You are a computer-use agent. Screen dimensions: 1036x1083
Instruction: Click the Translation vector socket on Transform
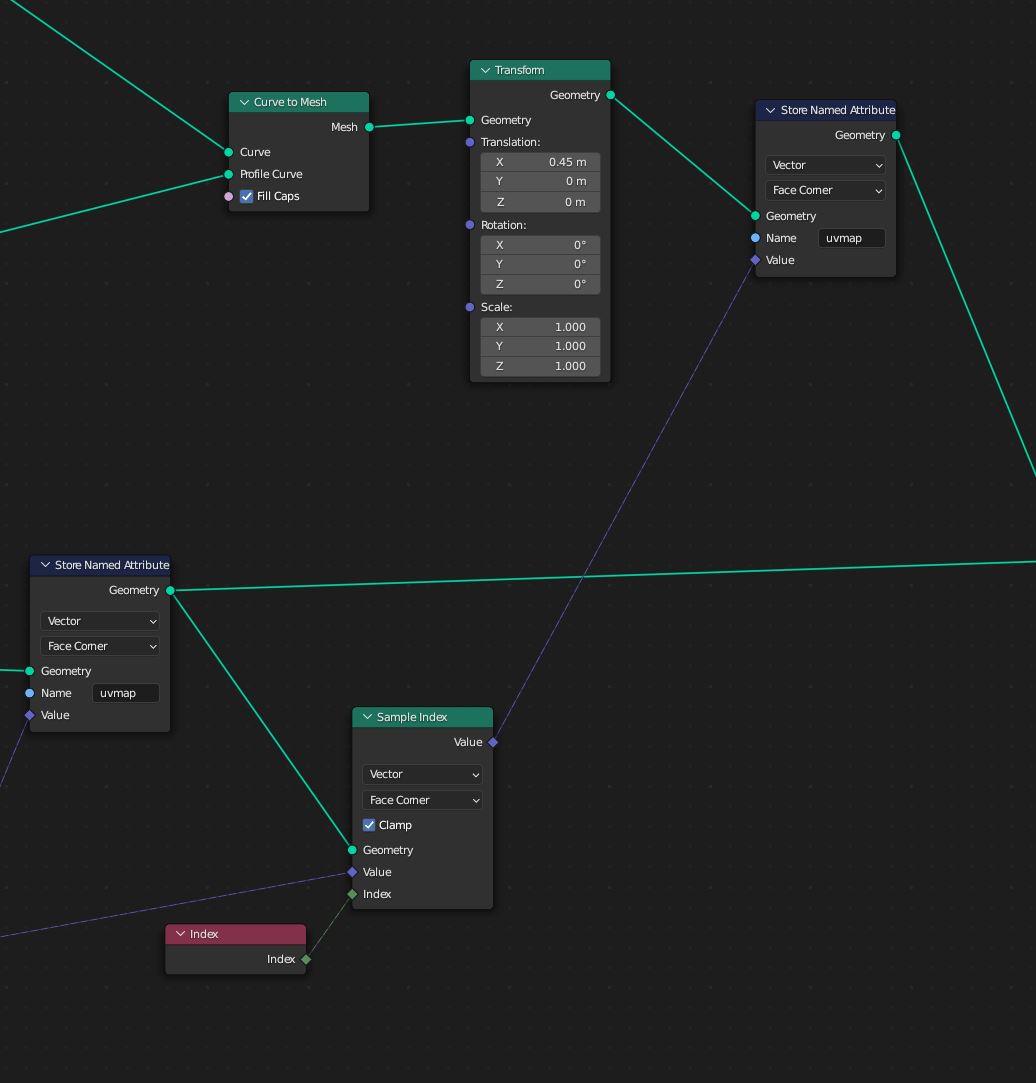470,142
